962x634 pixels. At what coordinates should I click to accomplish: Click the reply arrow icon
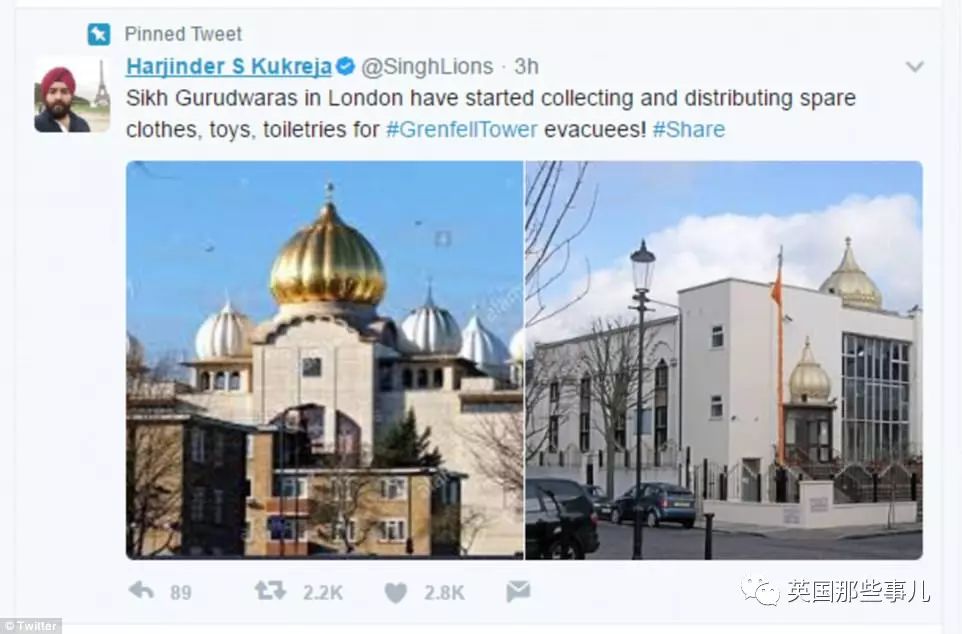[x=141, y=592]
